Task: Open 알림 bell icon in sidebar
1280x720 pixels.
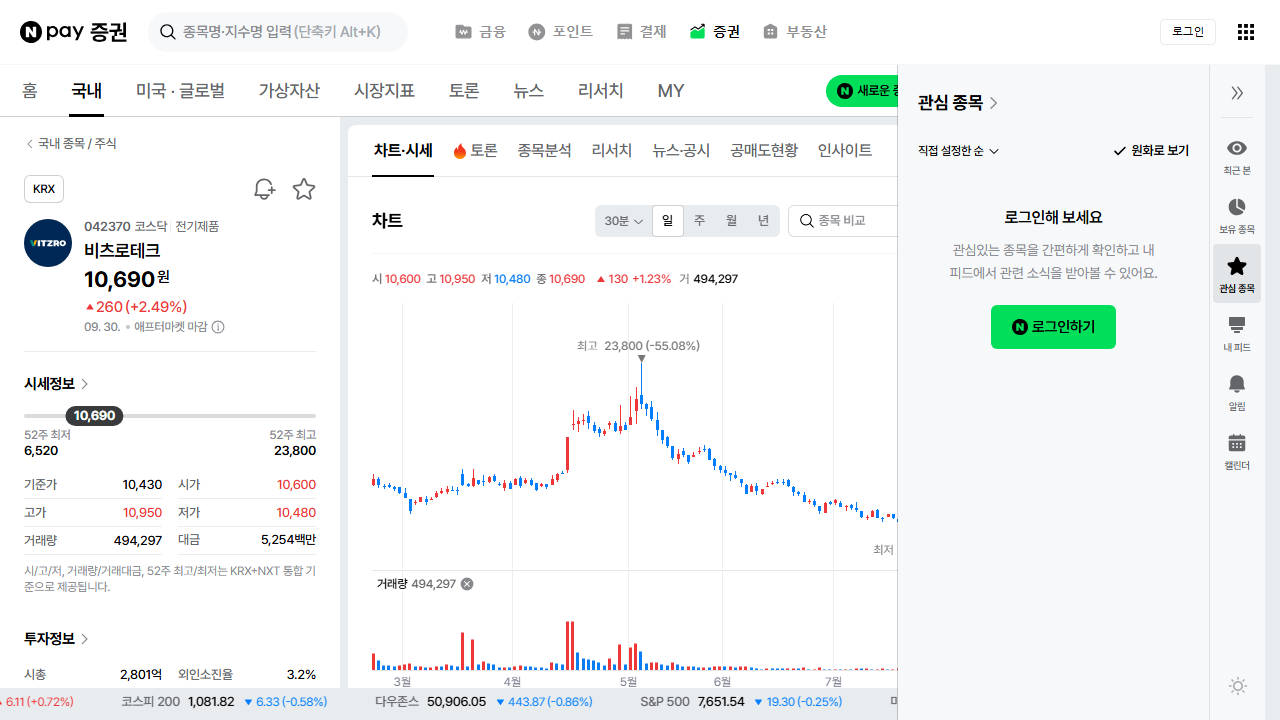Action: pyautogui.click(x=1237, y=393)
